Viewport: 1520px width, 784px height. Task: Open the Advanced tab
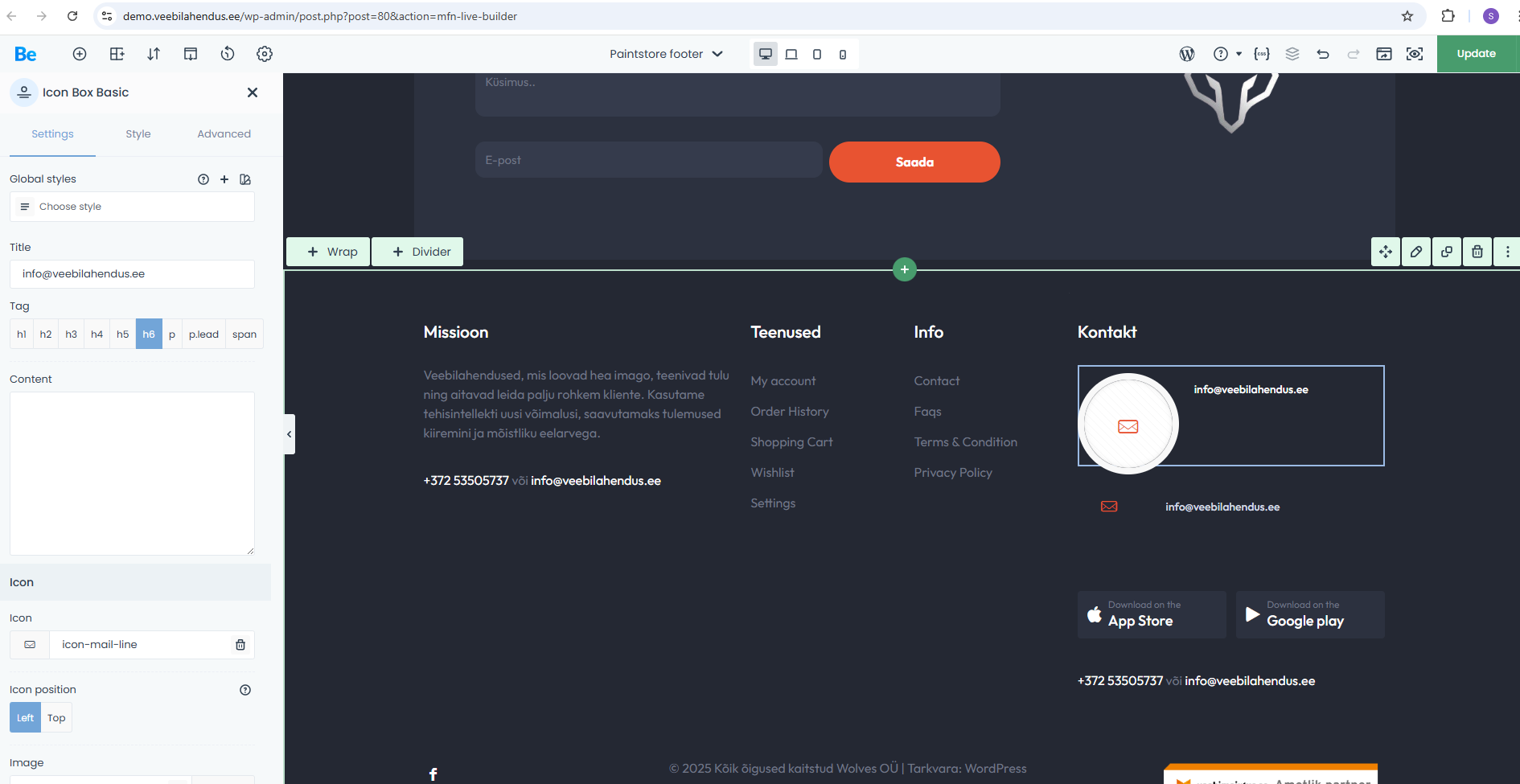click(x=224, y=134)
